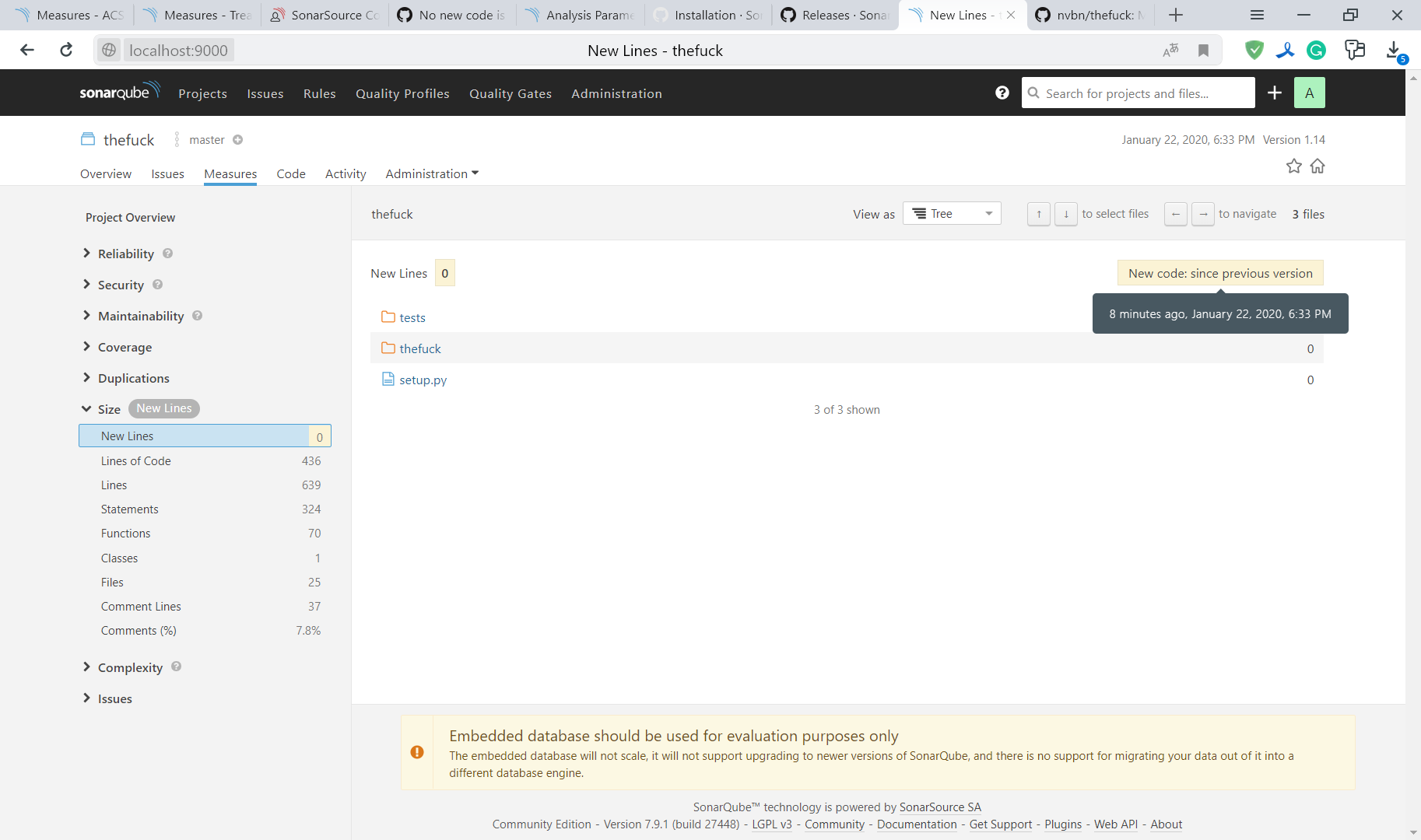Open the Web API footer link
This screenshot has width=1421, height=840.
[1115, 824]
